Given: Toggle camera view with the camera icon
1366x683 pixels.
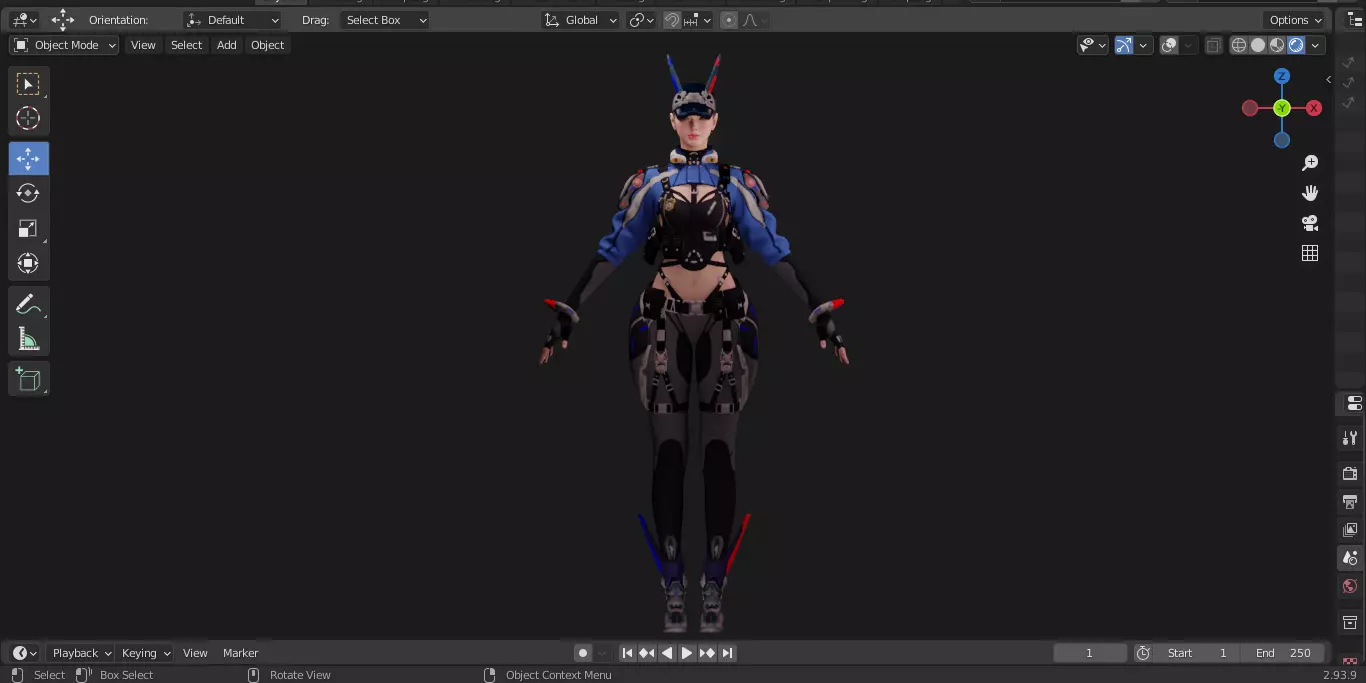Looking at the screenshot, I should [x=1310, y=223].
